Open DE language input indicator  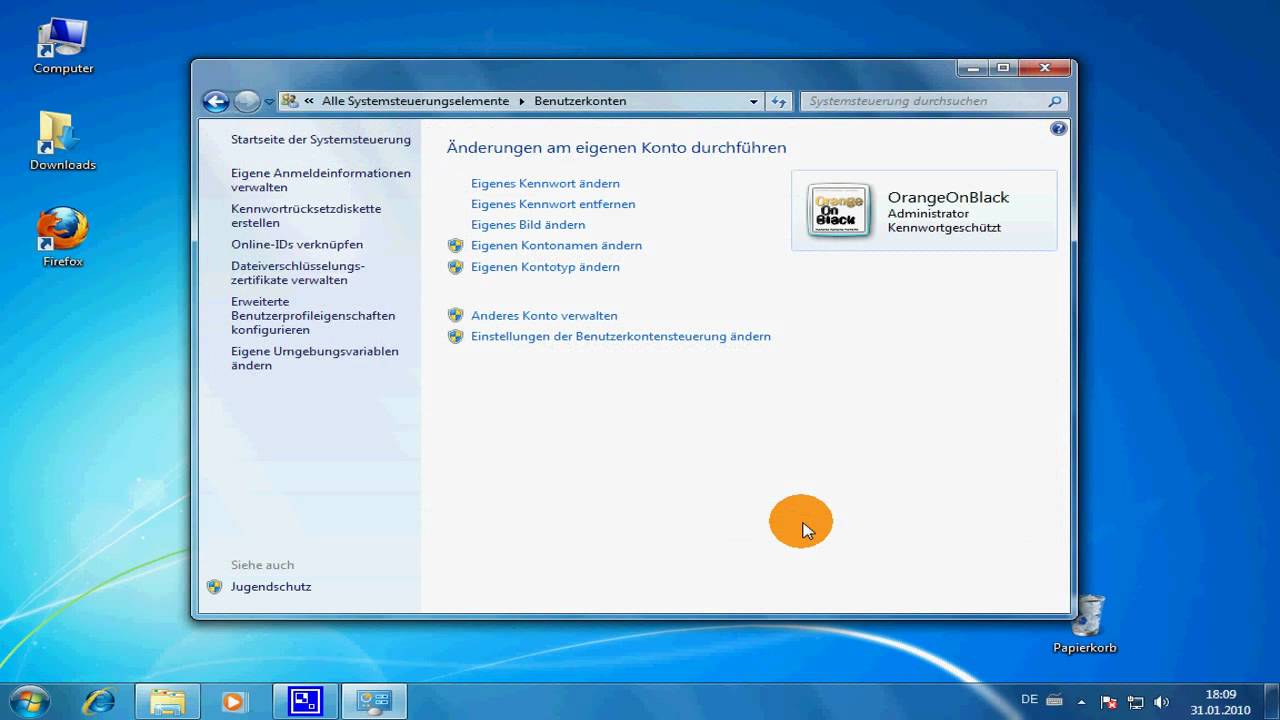pos(1029,699)
